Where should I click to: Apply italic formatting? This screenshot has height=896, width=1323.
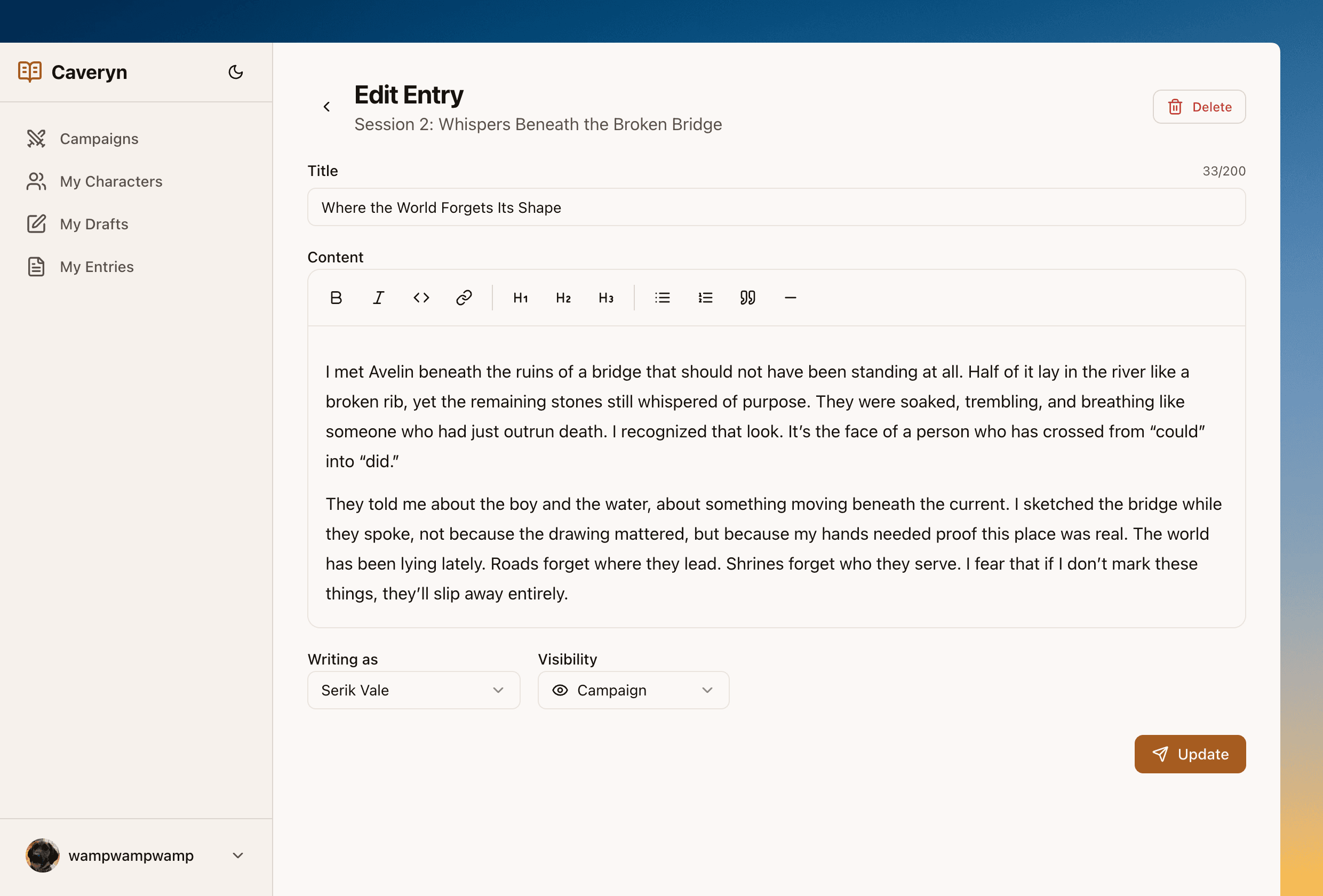click(379, 297)
